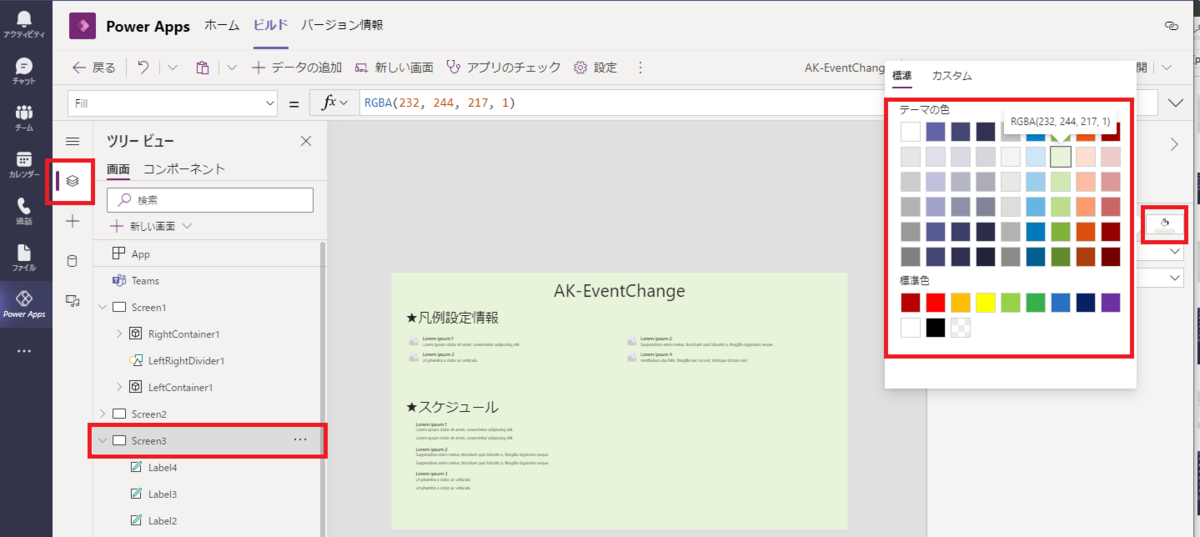Open the Screen3 ellipsis options
The image size is (1200, 537).
300,439
